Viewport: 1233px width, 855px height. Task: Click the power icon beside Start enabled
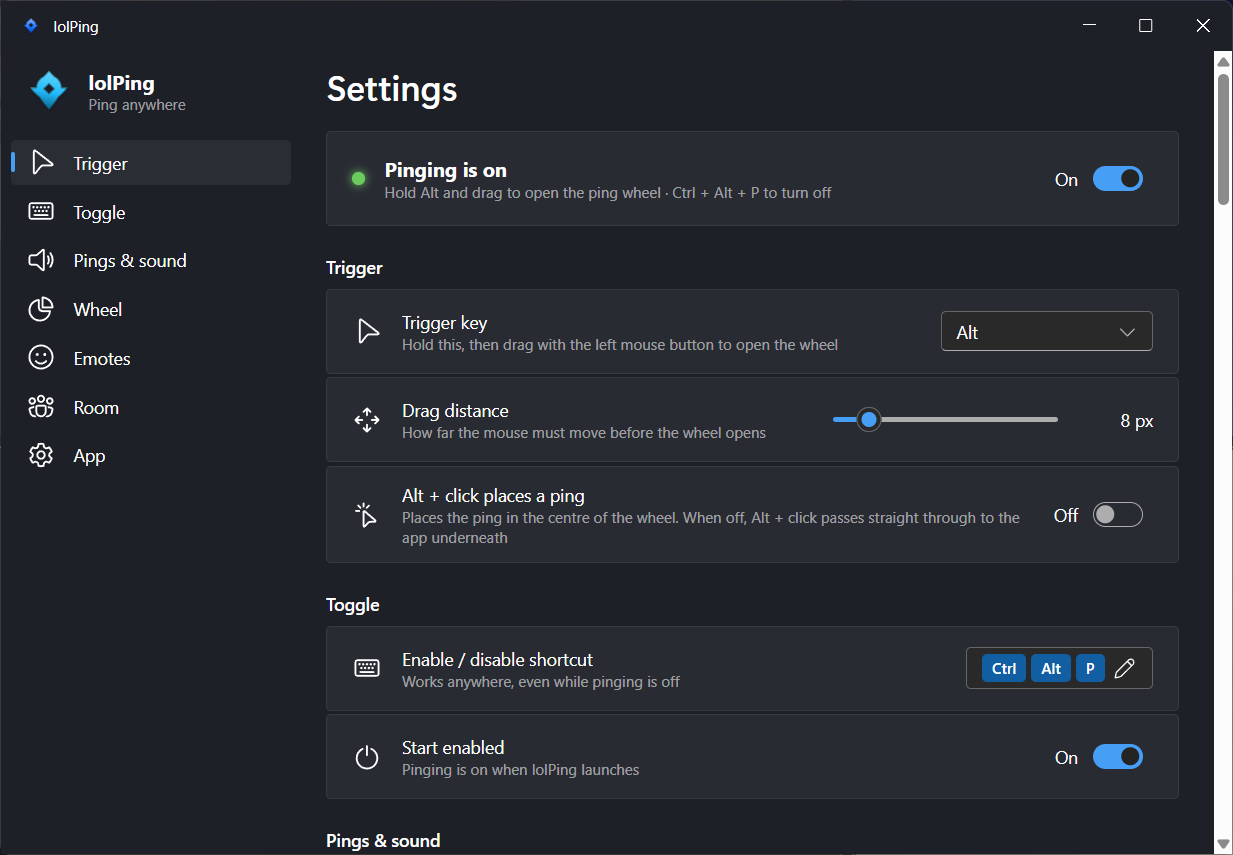367,757
